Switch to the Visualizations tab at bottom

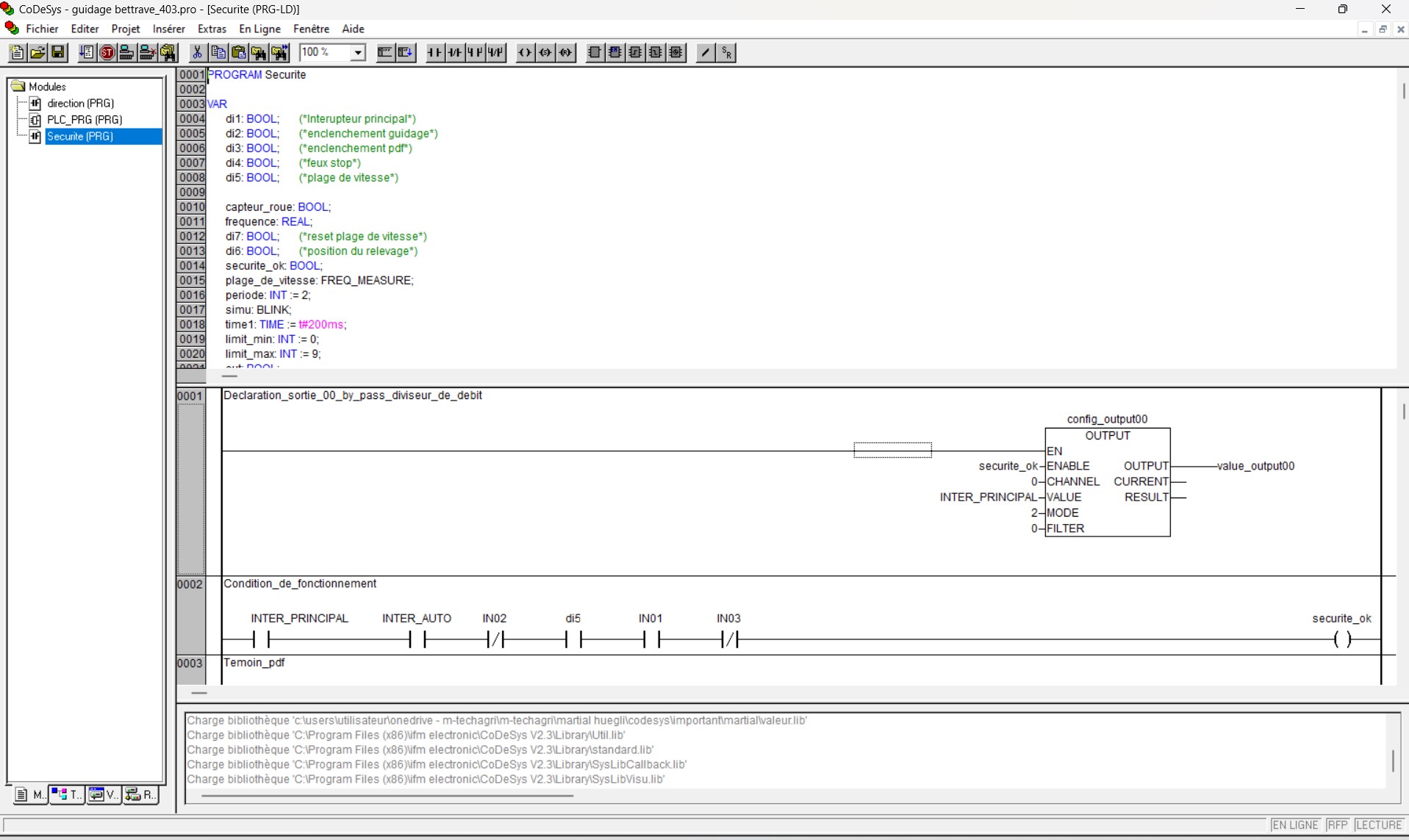click(104, 794)
